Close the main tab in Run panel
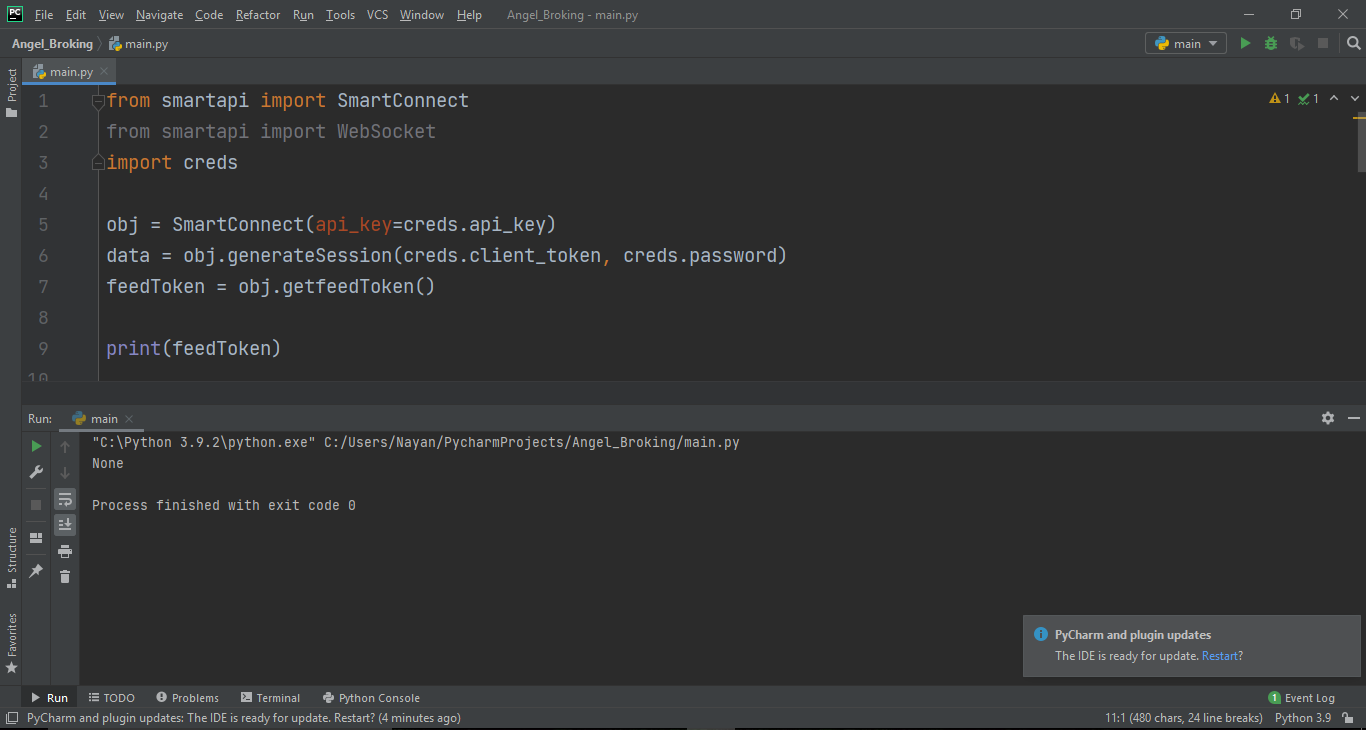This screenshot has height=730, width=1366. [x=129, y=419]
